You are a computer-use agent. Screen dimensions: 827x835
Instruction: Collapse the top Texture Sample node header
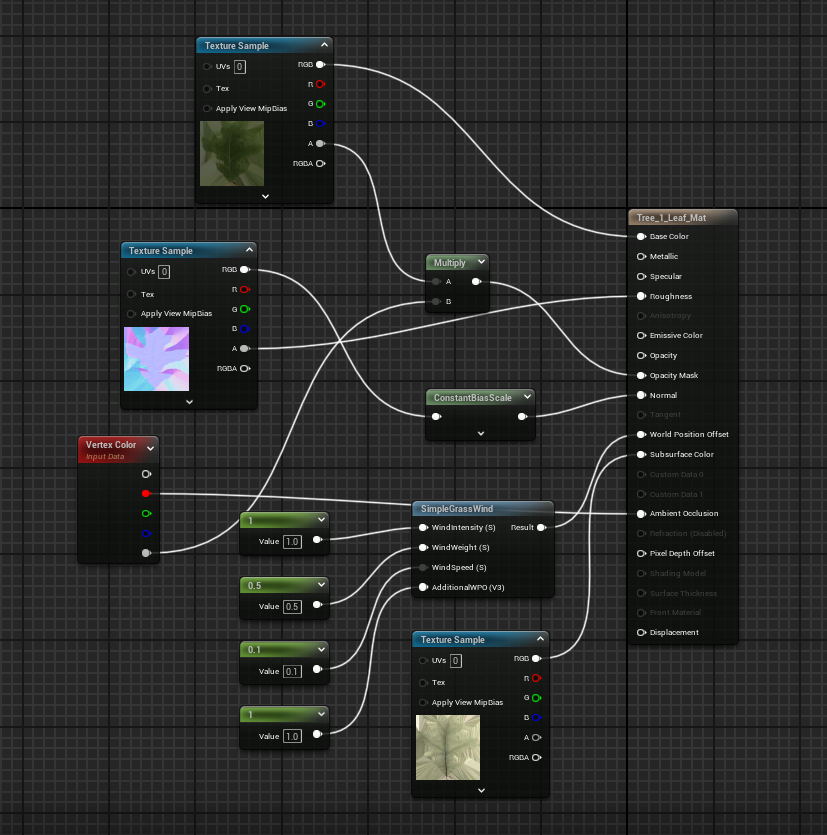[323, 45]
